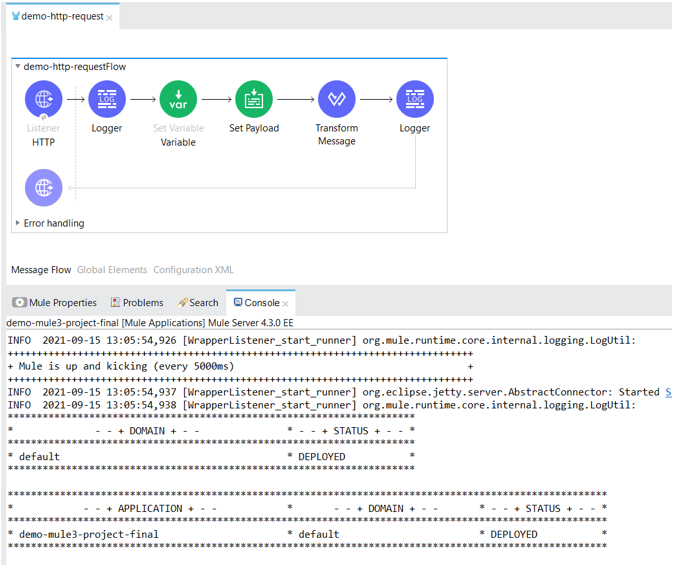Screen dimensions: 690x568
Task: Expand the Error handling section
Action: (18, 223)
